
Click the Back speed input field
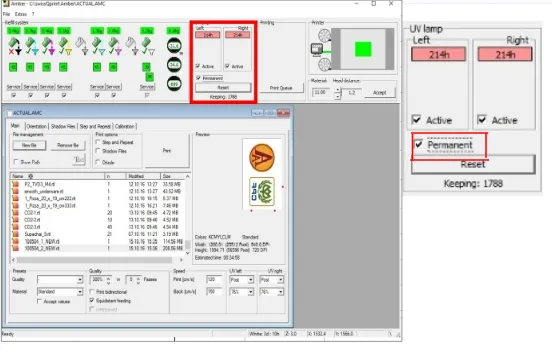(x=214, y=292)
